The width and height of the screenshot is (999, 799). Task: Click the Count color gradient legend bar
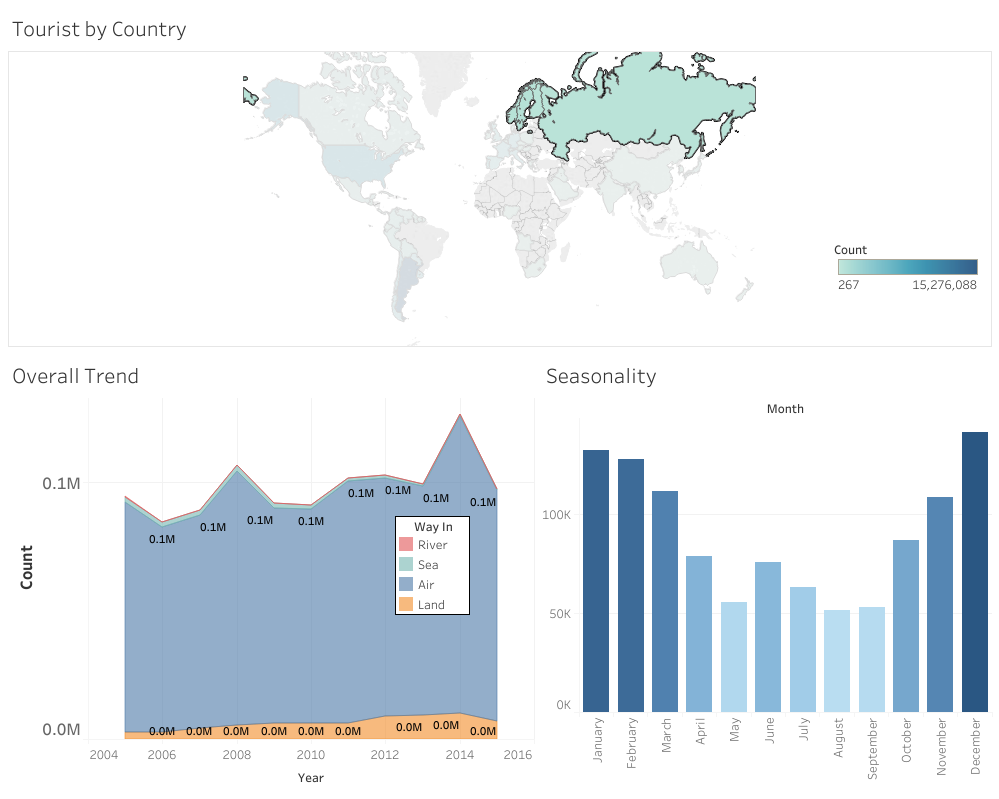coord(907,267)
